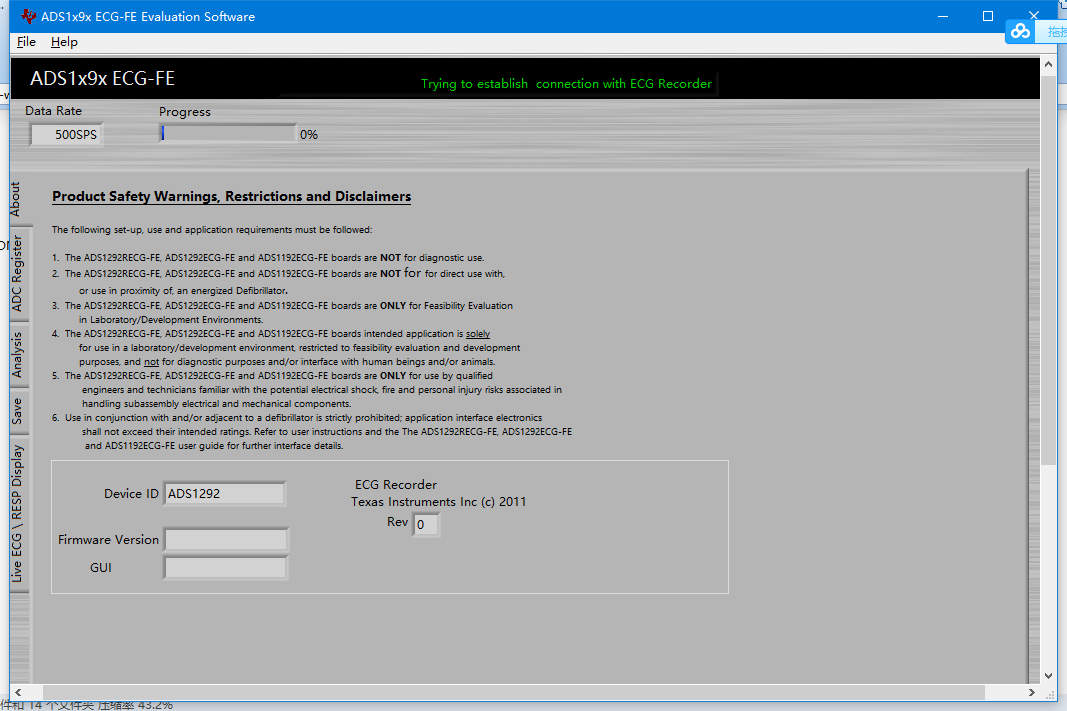This screenshot has width=1067, height=711.
Task: Click the horizontal scrollbar left arrow
Action: coord(18,692)
